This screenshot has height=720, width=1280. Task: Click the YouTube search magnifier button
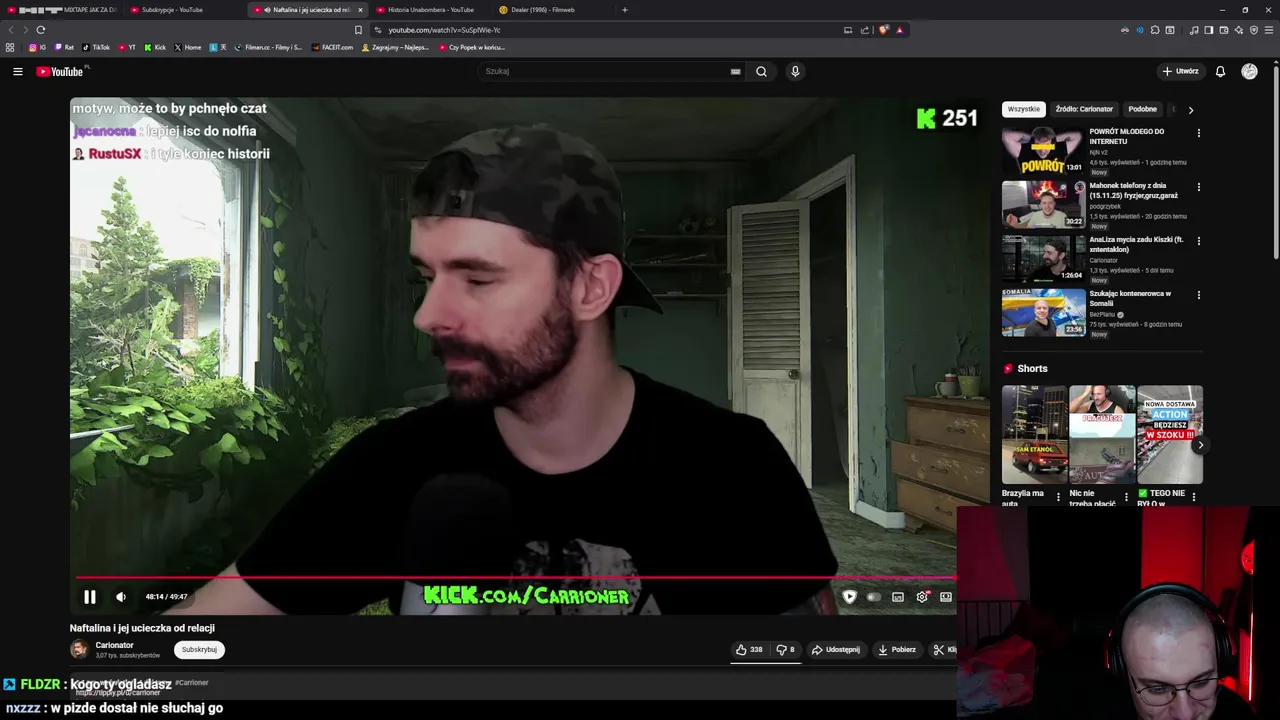pos(761,71)
